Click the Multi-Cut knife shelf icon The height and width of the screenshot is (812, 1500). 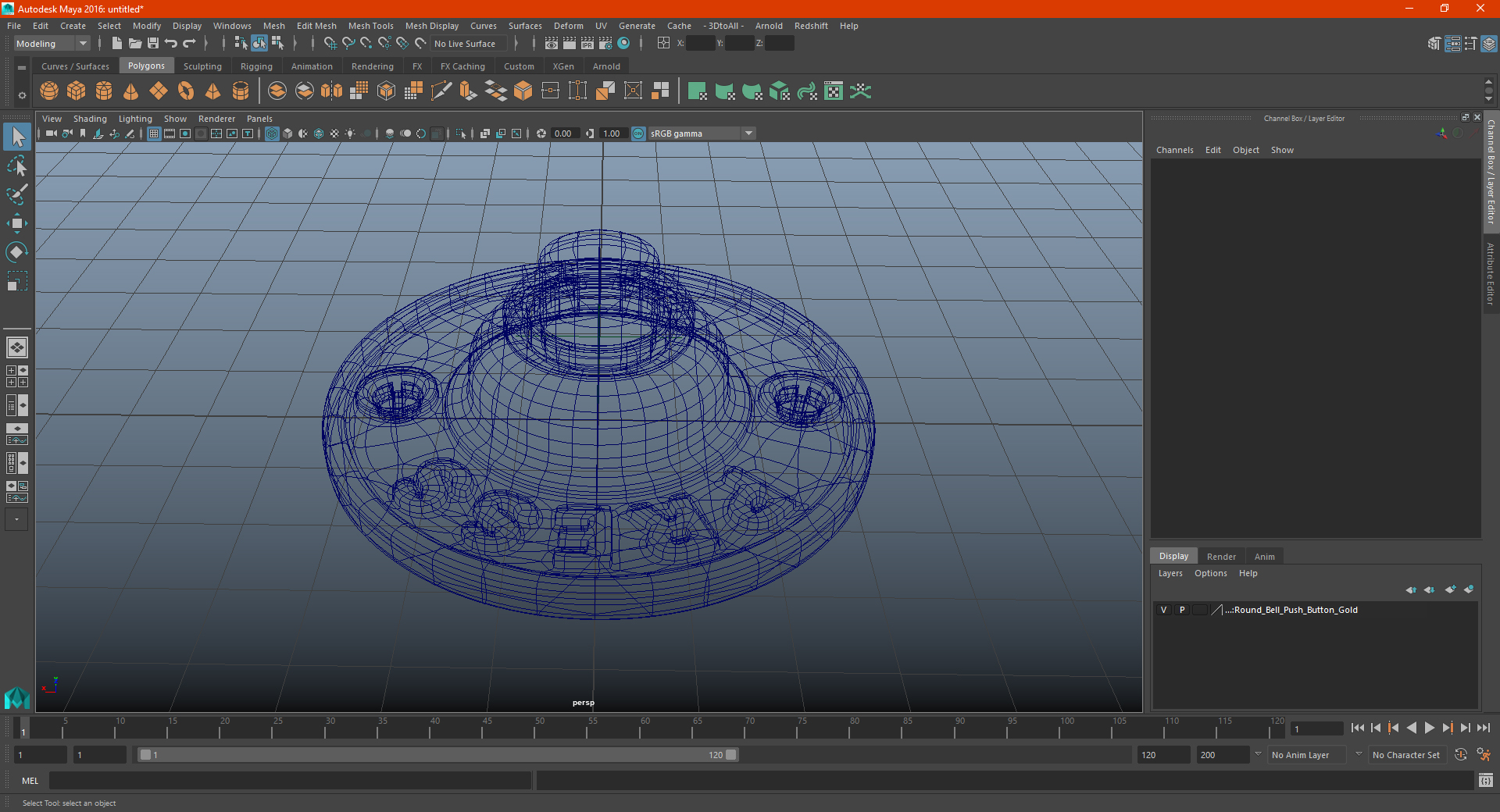pyautogui.click(x=441, y=91)
